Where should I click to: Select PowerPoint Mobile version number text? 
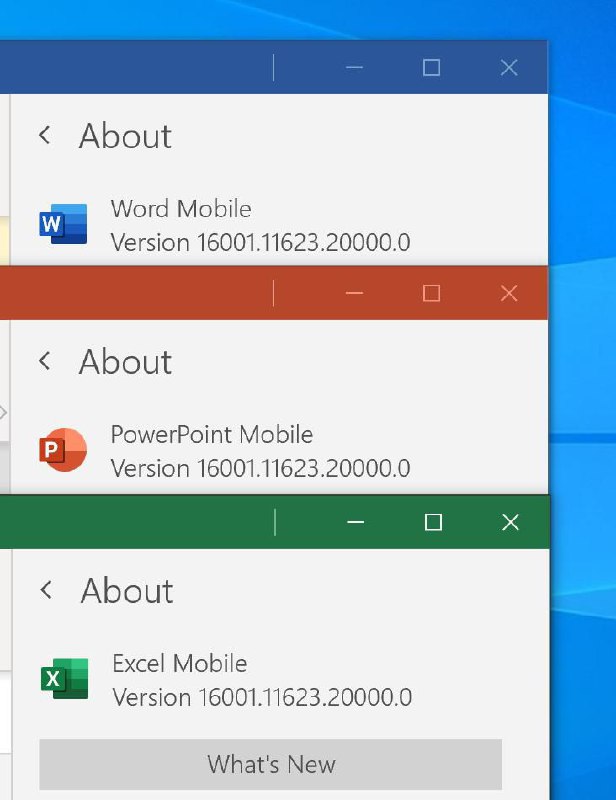coord(260,468)
